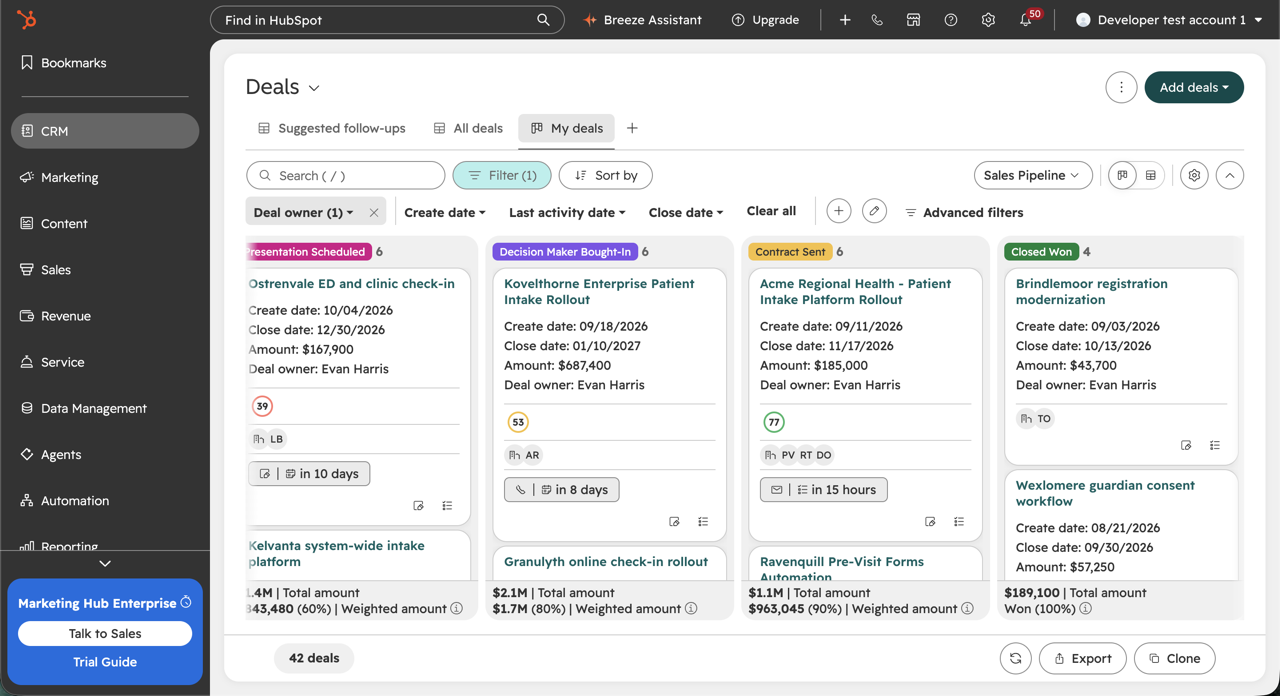Remove the Deal owner filter with X

click(x=374, y=212)
